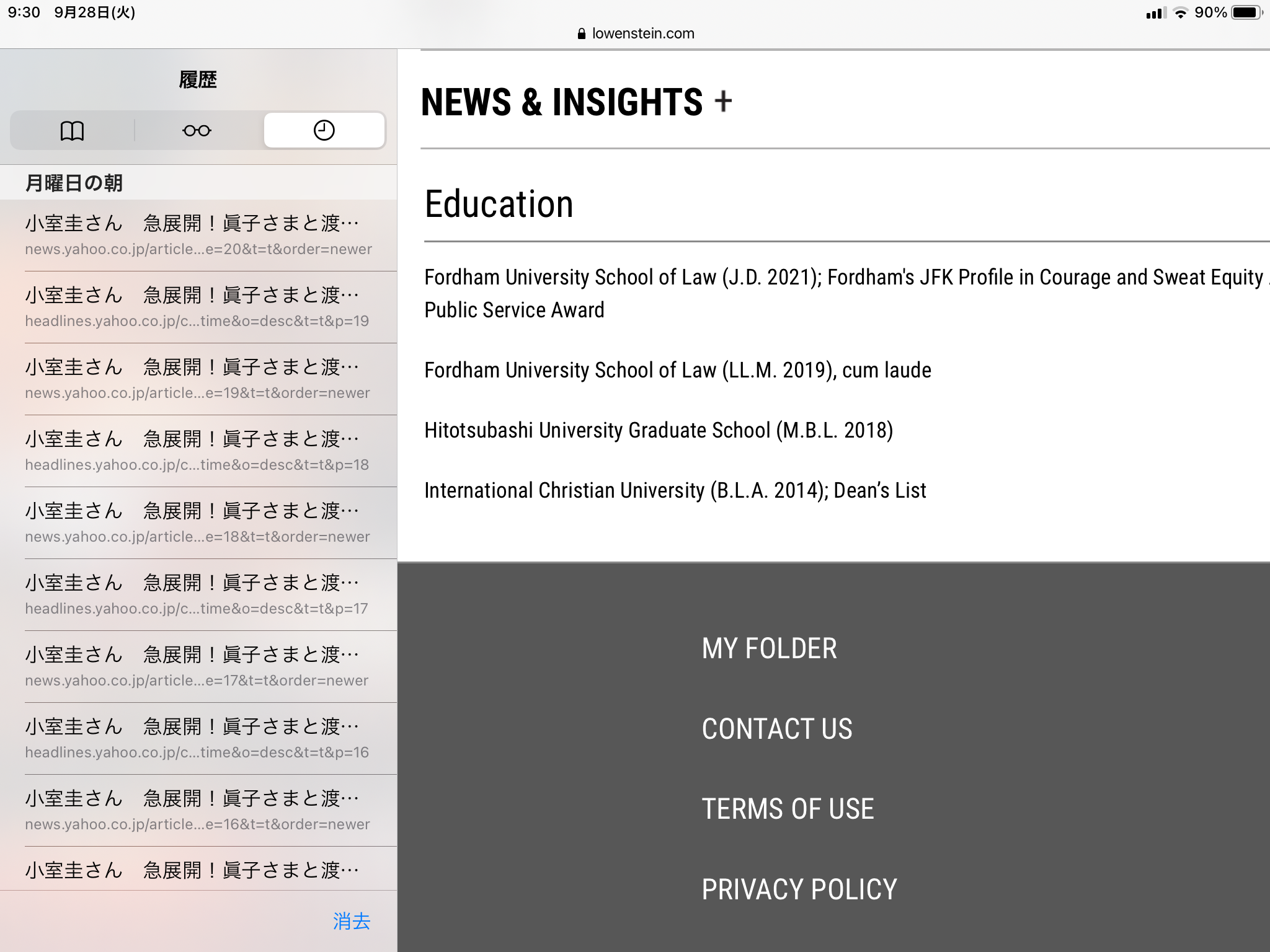Image resolution: width=1270 pixels, height=952 pixels.
Task: Tap the cellular signal bars icon
Action: (1156, 12)
